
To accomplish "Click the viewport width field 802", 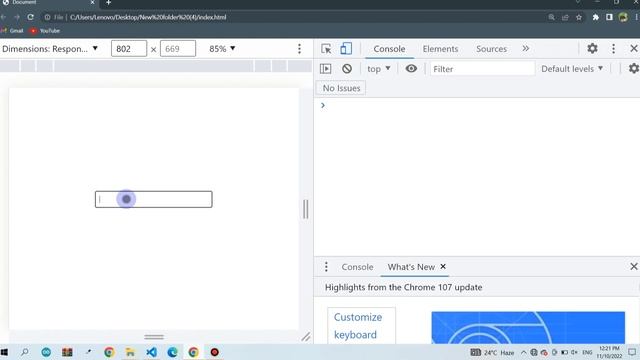I will click(129, 49).
